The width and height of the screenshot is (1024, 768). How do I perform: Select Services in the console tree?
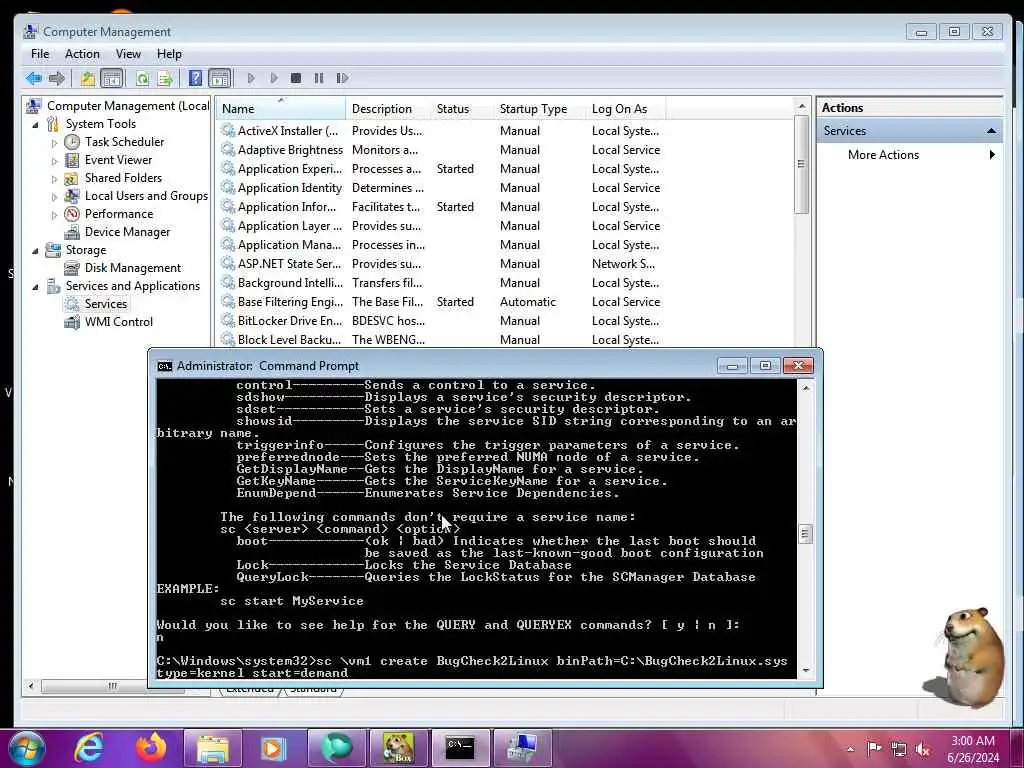(106, 304)
